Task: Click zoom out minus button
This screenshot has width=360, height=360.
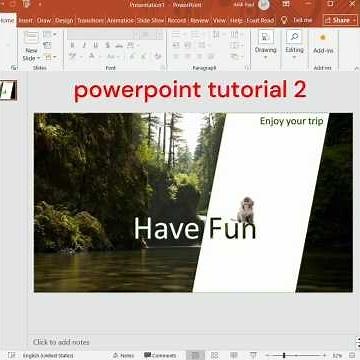Action: tap(267, 355)
